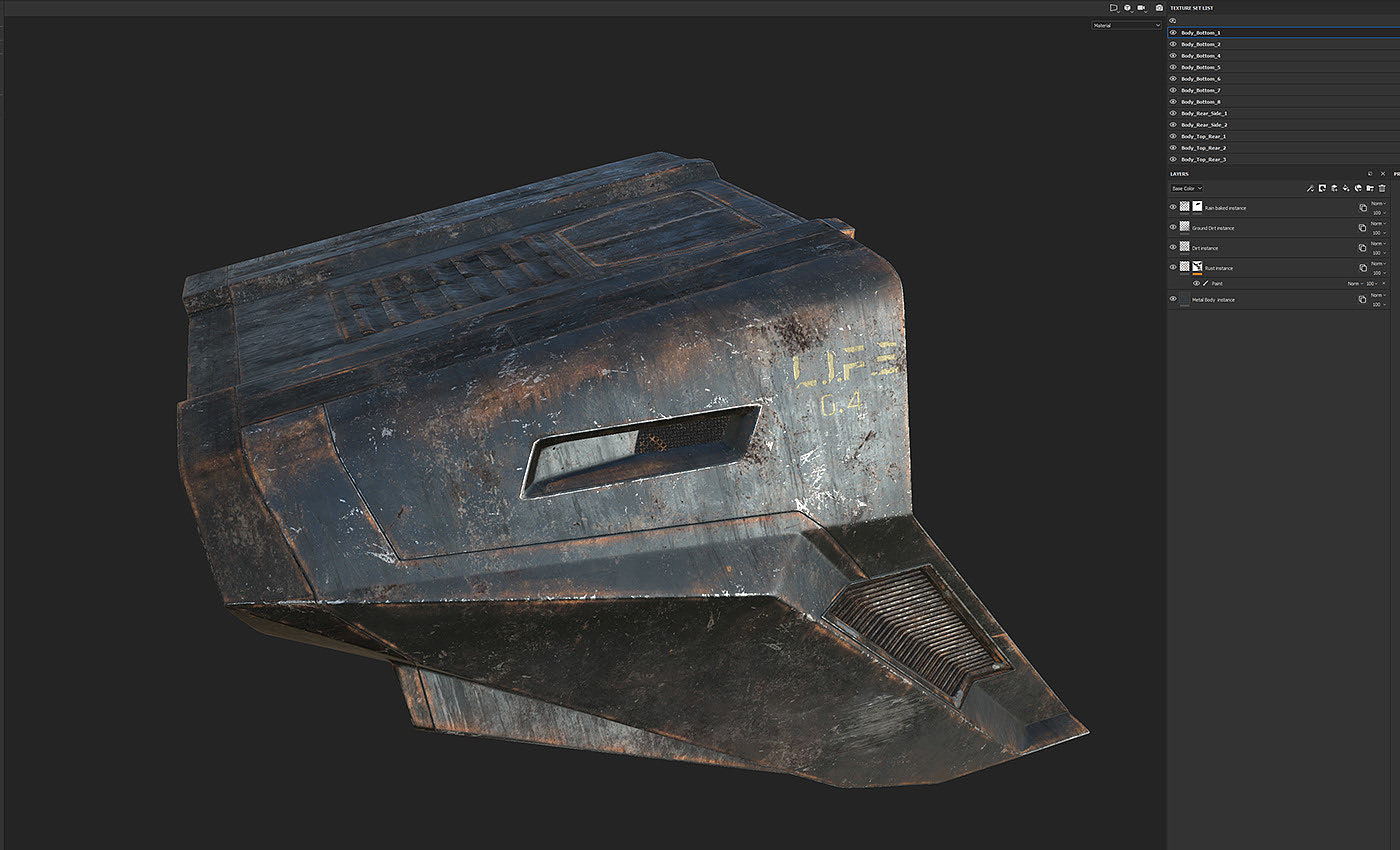
Task: Close the Layers panel
Action: pos(1383,174)
